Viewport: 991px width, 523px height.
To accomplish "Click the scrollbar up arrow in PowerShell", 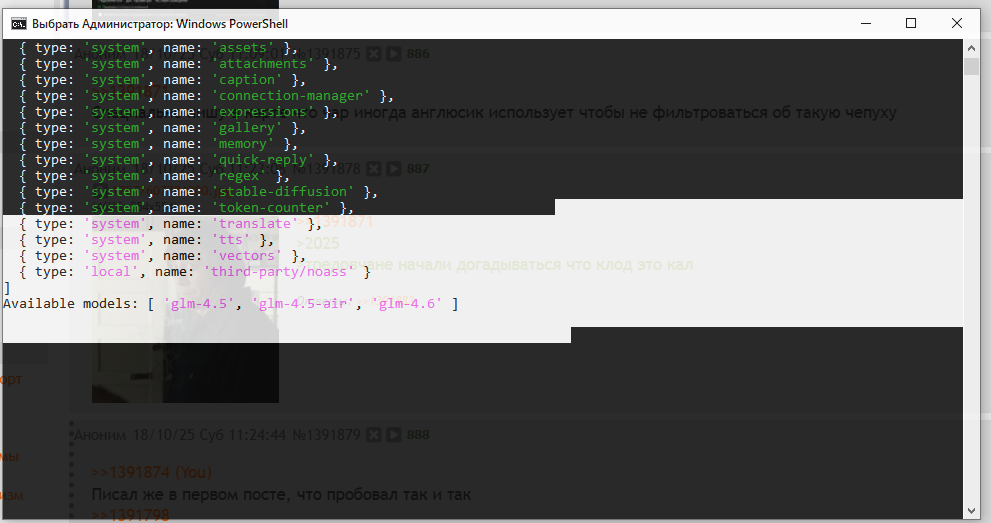I will [x=971, y=48].
